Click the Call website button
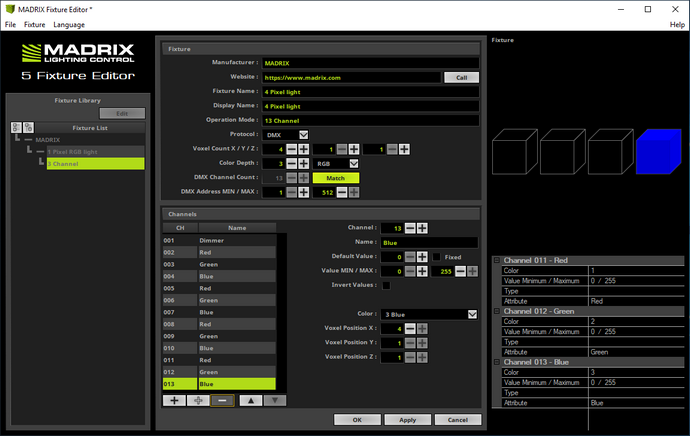 click(x=461, y=77)
